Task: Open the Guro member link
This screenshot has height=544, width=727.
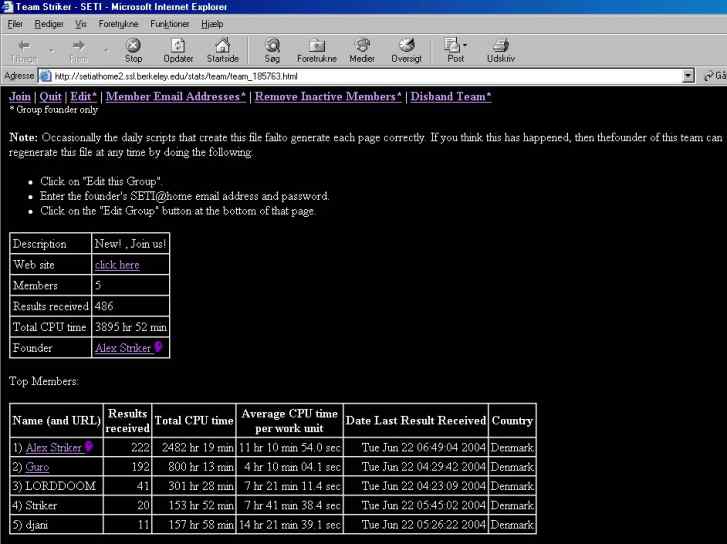Action: [37, 467]
